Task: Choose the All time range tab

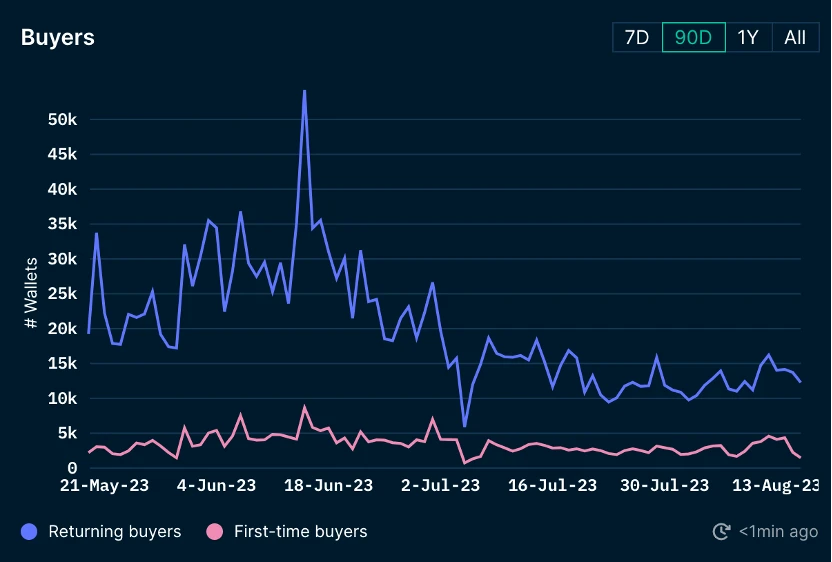Action: (795, 38)
